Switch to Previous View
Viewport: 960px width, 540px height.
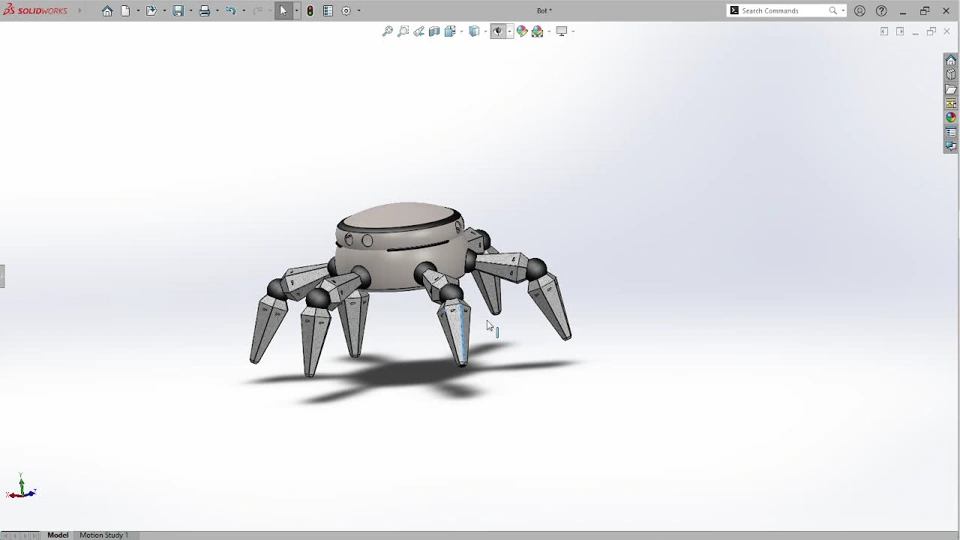coord(419,31)
